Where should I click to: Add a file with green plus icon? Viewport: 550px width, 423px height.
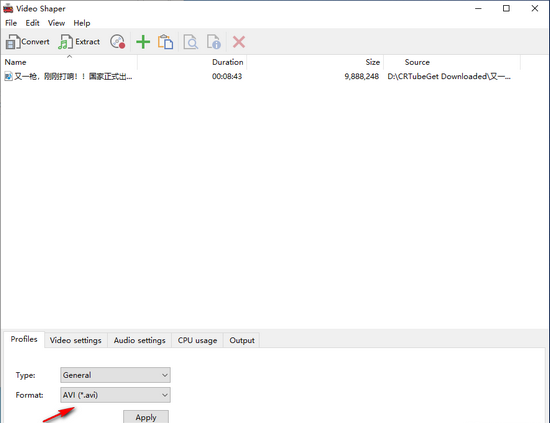pos(143,42)
